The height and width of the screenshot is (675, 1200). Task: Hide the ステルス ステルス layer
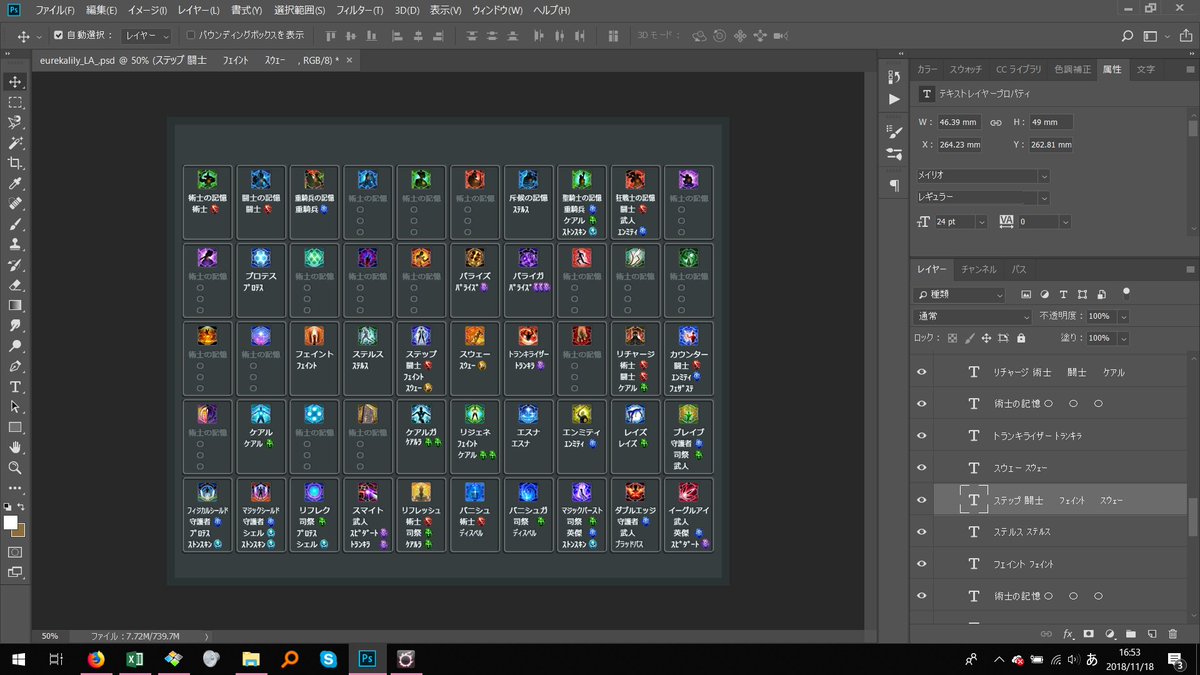[921, 532]
